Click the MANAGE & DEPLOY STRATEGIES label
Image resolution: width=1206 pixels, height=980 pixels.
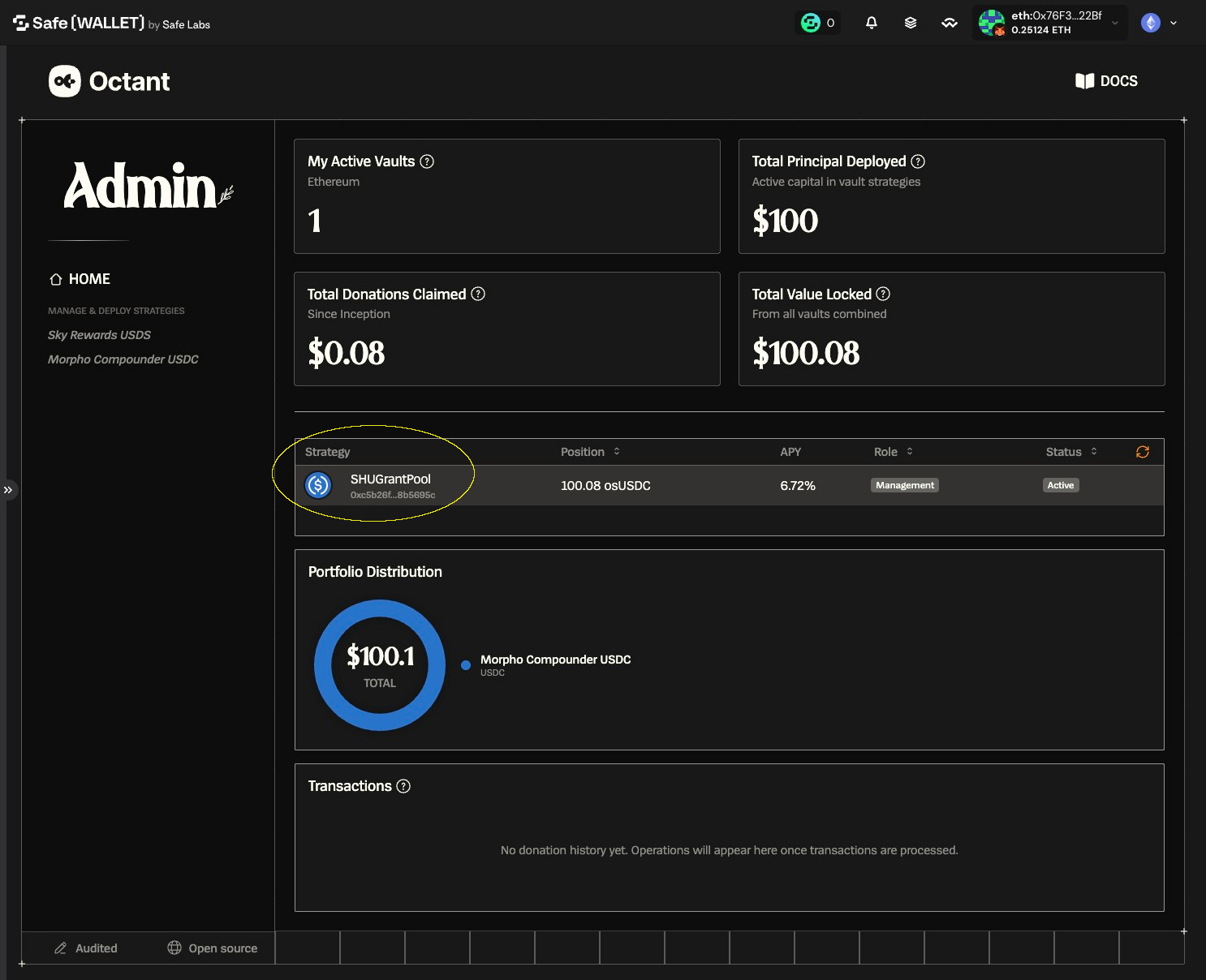pyautogui.click(x=116, y=311)
